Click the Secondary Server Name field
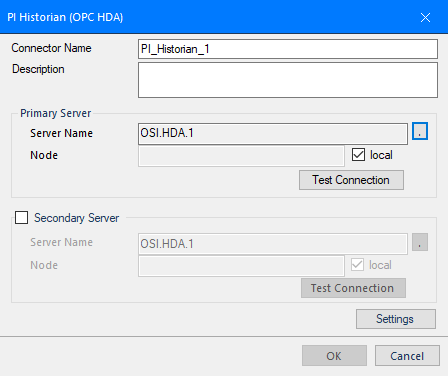 pos(273,244)
